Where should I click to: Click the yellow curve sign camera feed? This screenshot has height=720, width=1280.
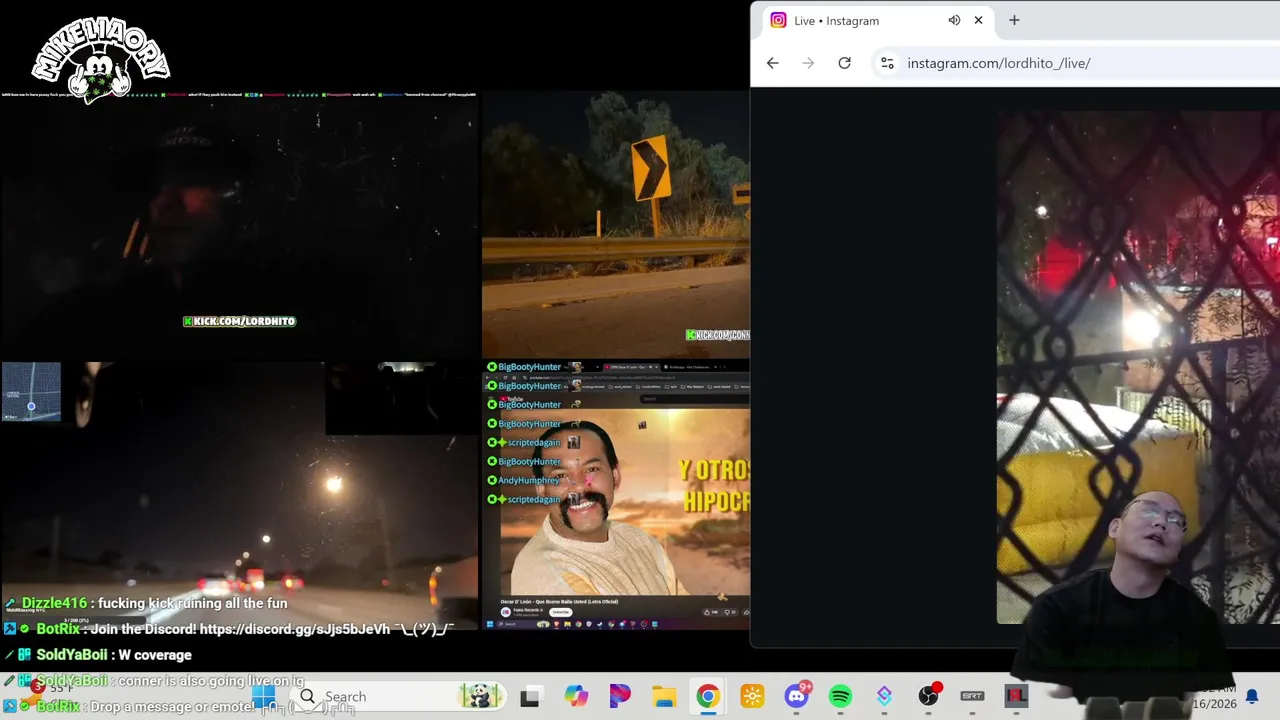coord(615,224)
